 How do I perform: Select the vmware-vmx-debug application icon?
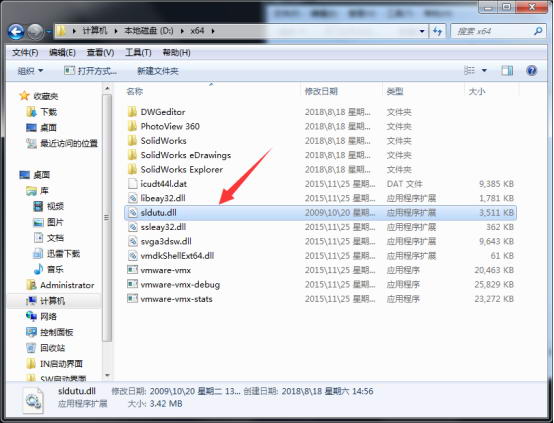pos(132,284)
